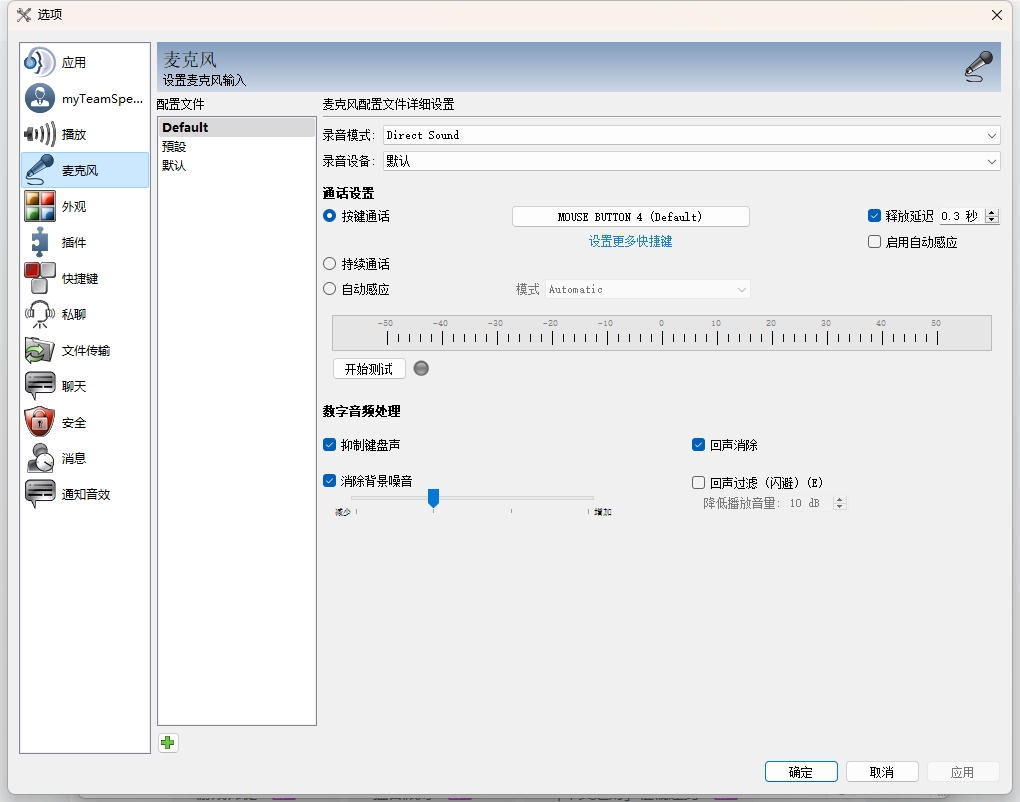Select the myTeamSpeak sidebar icon

coord(39,98)
